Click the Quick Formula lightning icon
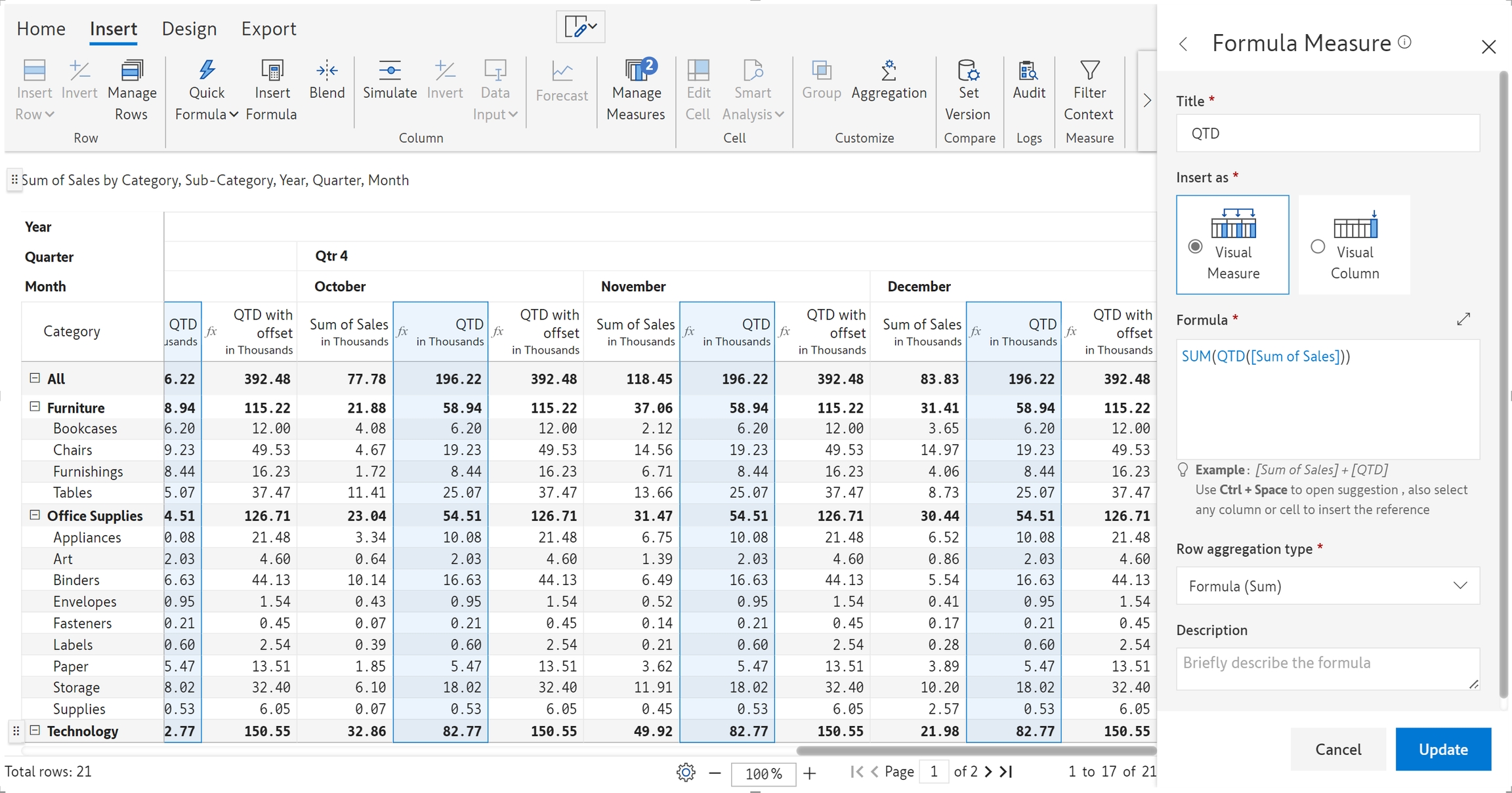This screenshot has width=1512, height=793. 207,70
